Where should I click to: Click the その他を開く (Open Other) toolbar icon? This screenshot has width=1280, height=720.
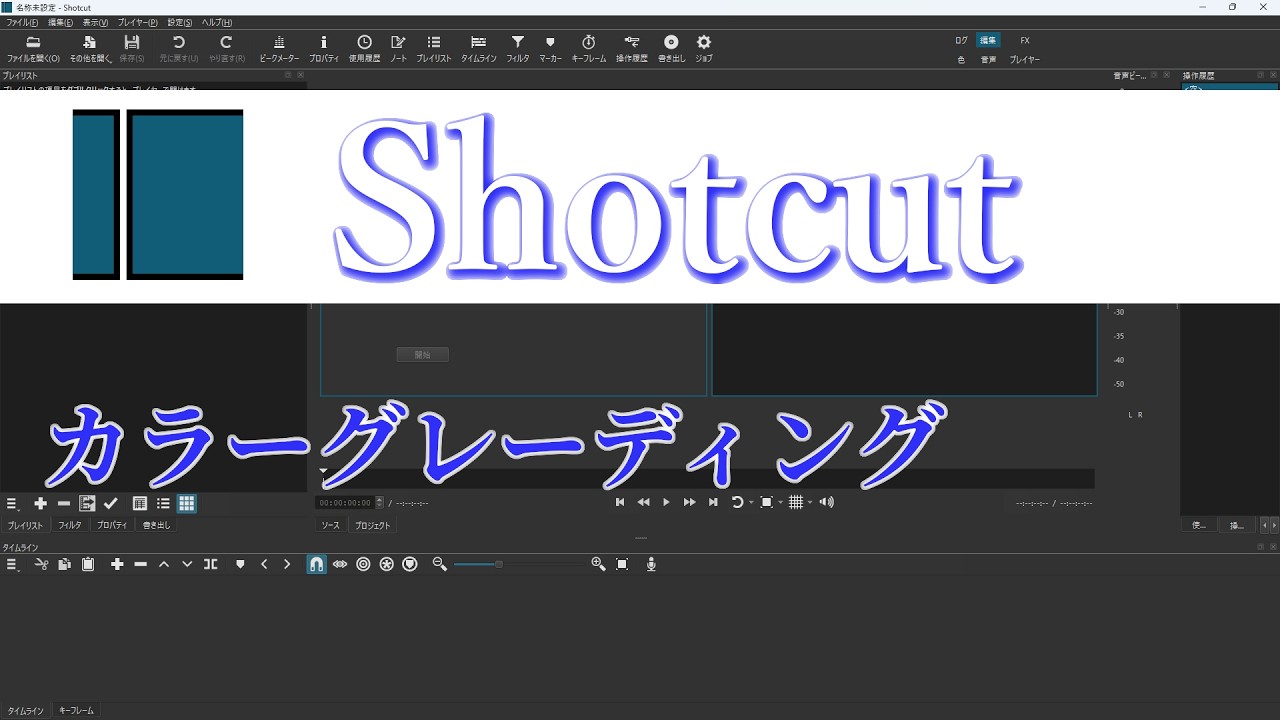coord(90,42)
